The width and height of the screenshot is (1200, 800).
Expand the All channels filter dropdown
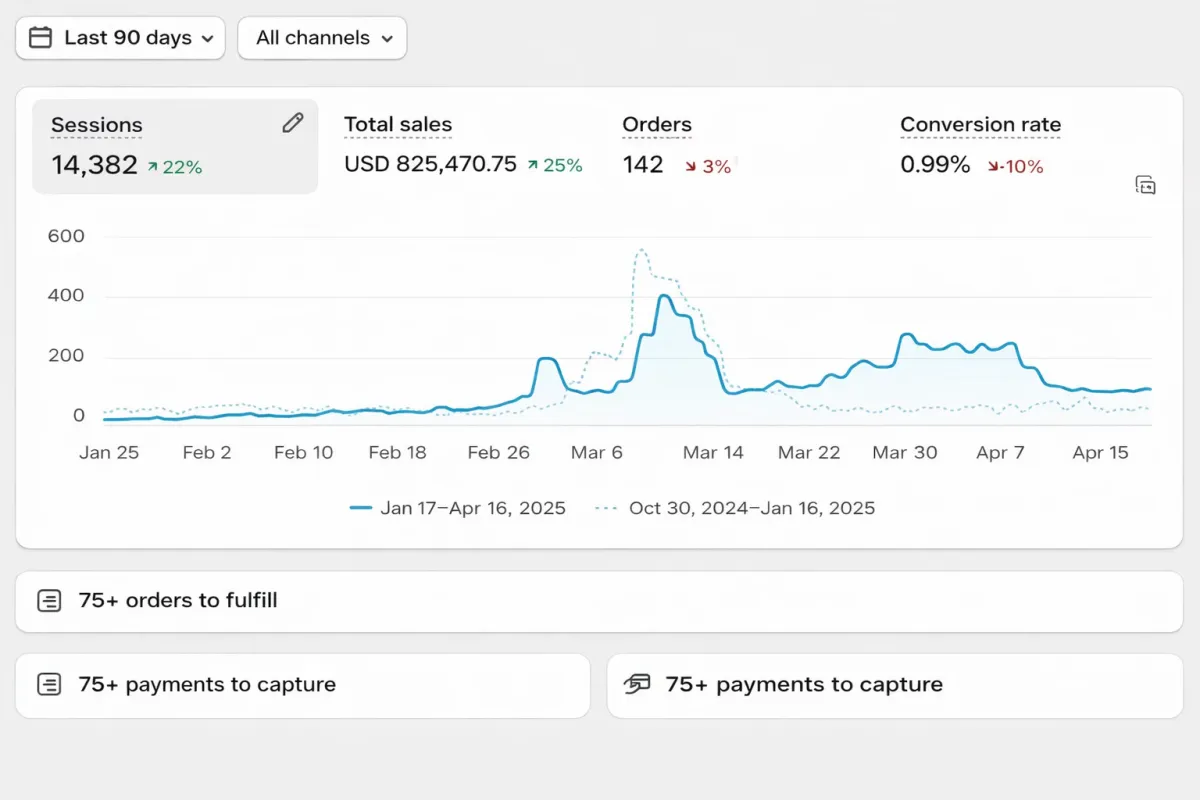tap(321, 38)
